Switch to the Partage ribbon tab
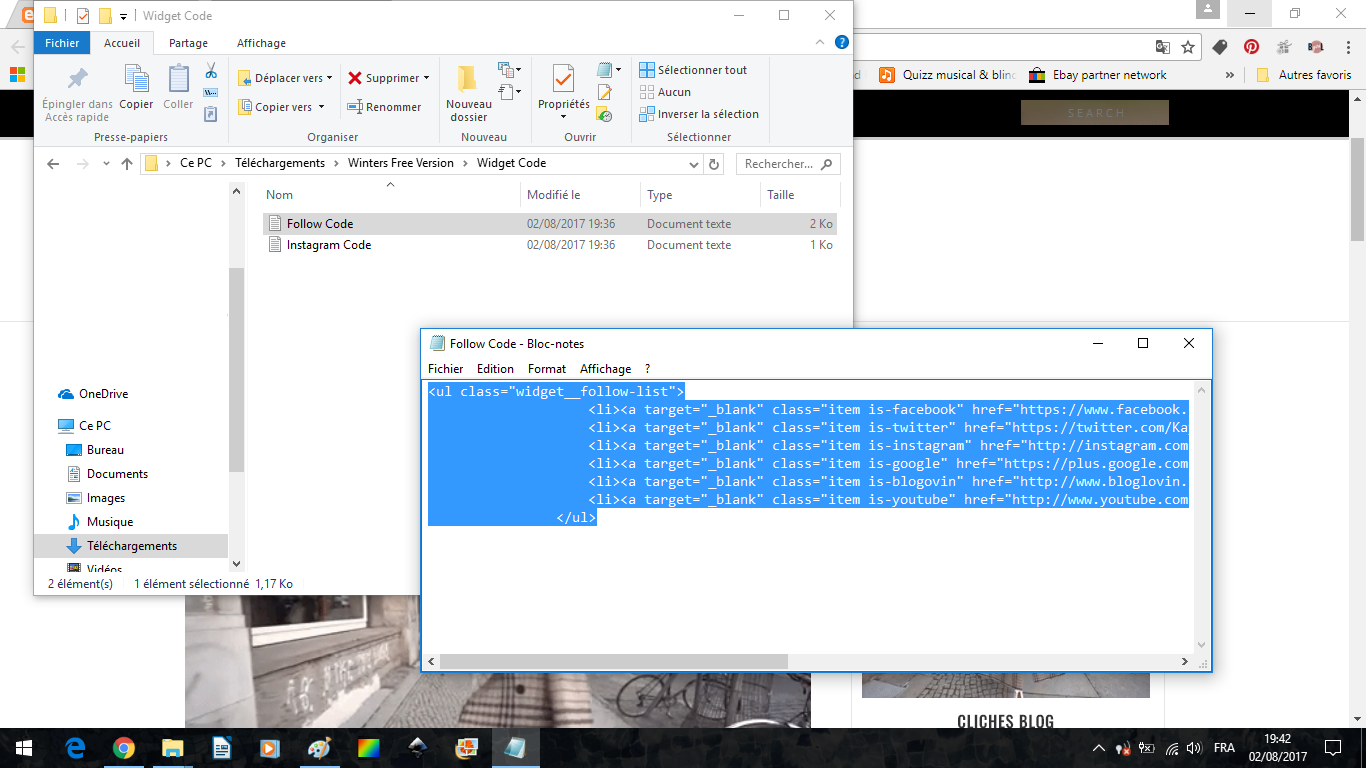The image size is (1366, 768). point(188,43)
